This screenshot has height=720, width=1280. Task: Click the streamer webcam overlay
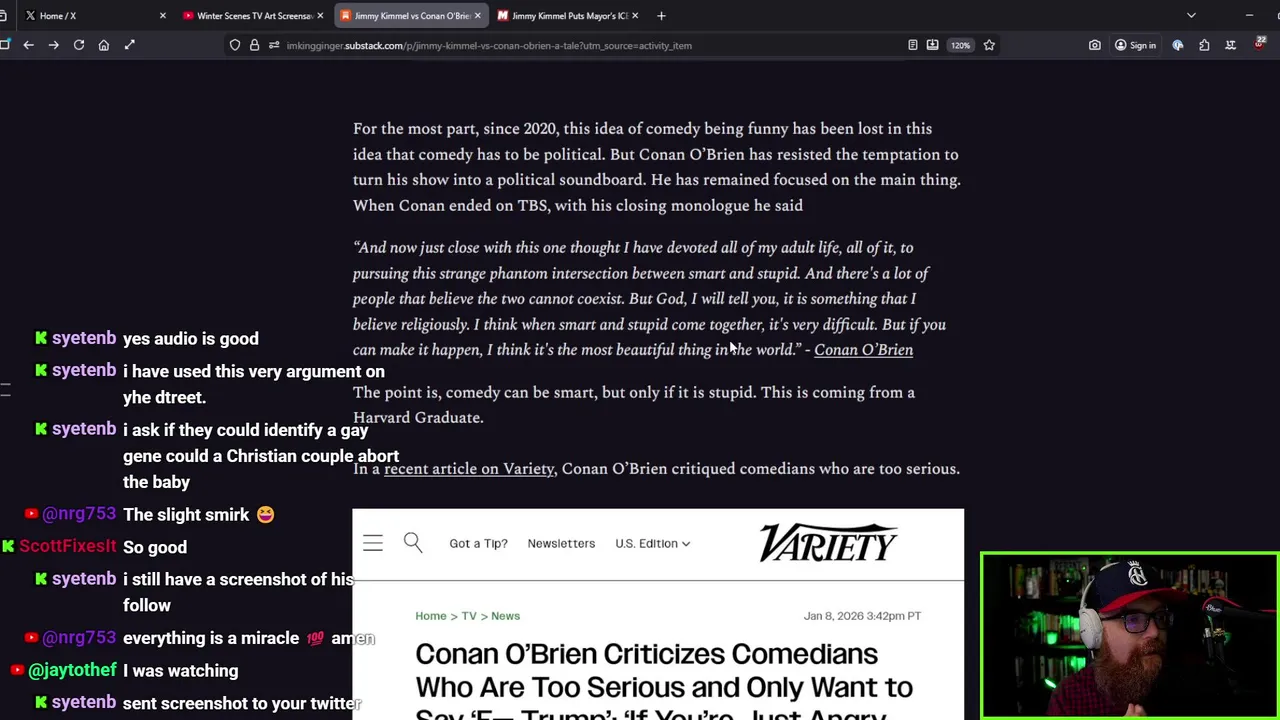[x=1129, y=635]
